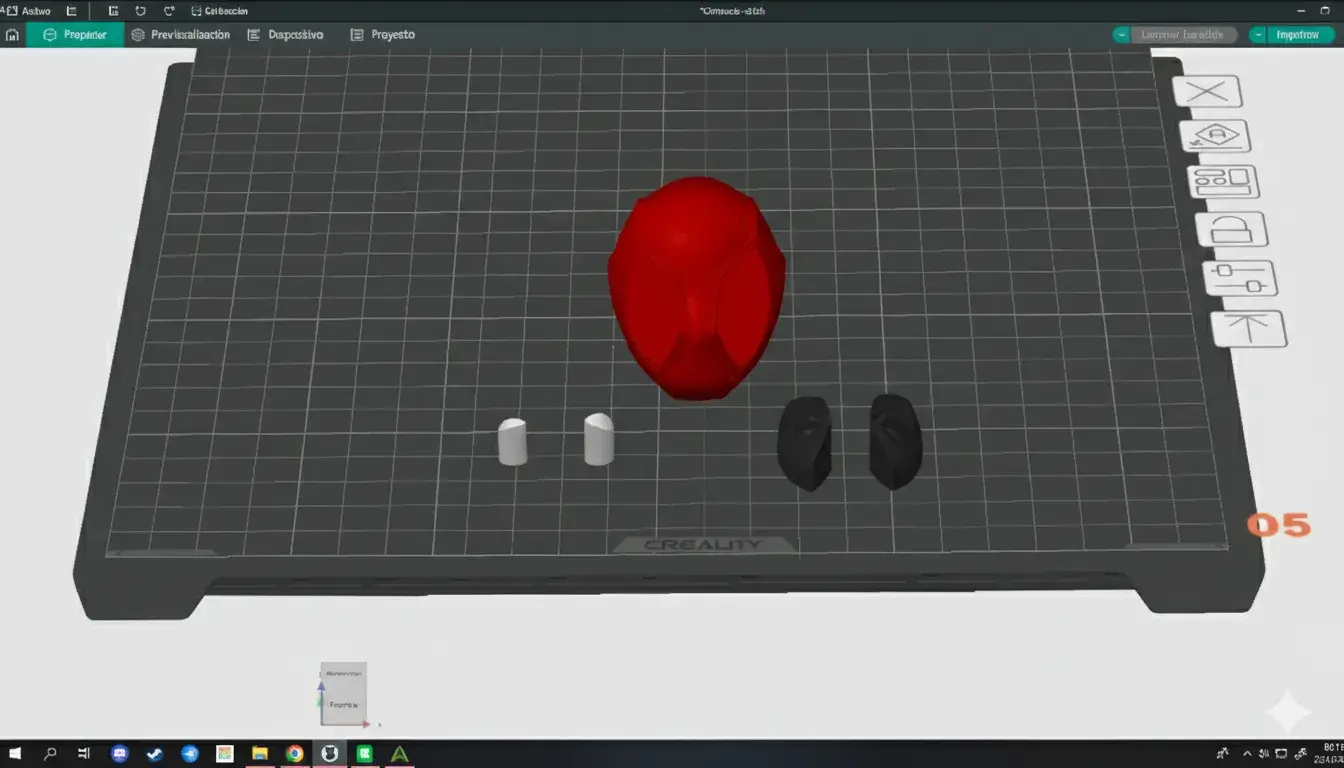Click the arrow-to-top icon on plate toolbar
The image size is (1344, 768).
[x=1248, y=329]
